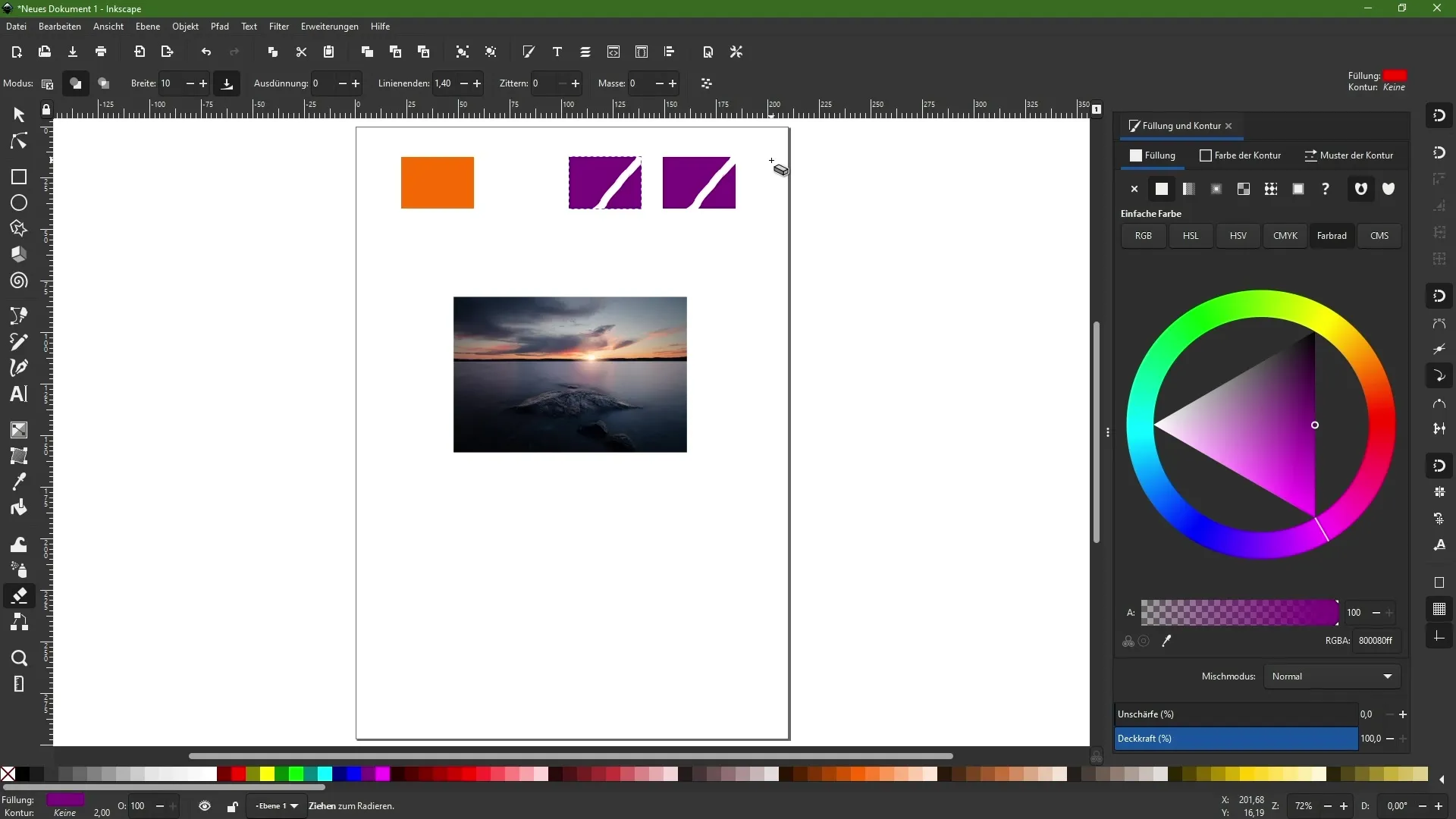Viewport: 1456px width, 819px height.
Task: Select the Selector arrow tool
Action: [19, 115]
